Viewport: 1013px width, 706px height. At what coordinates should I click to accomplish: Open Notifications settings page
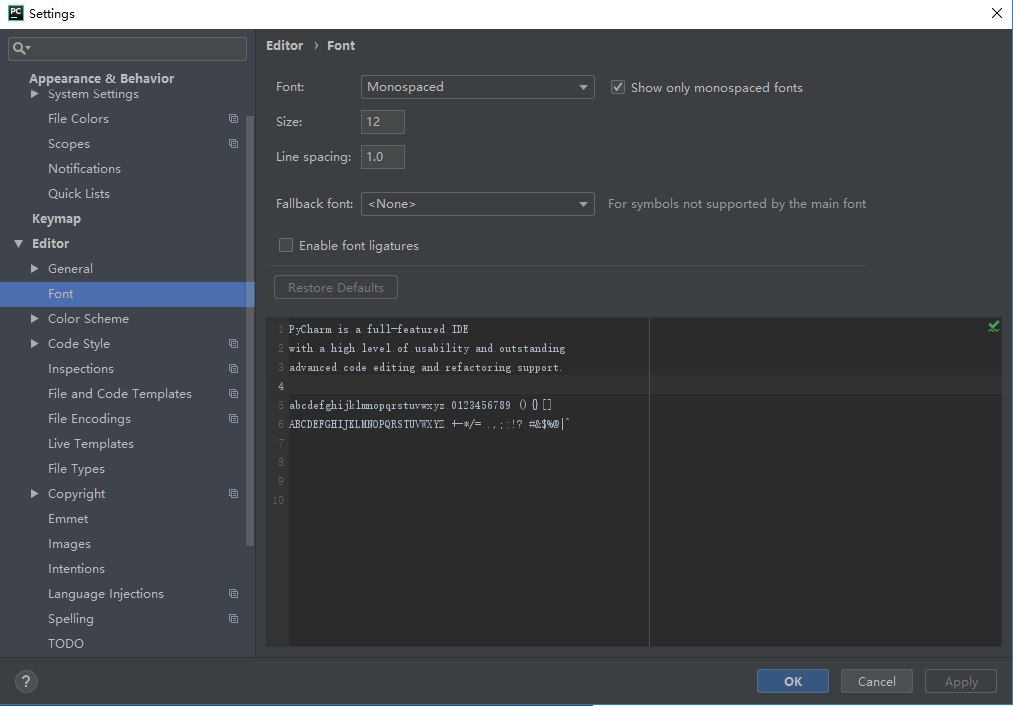tap(84, 169)
